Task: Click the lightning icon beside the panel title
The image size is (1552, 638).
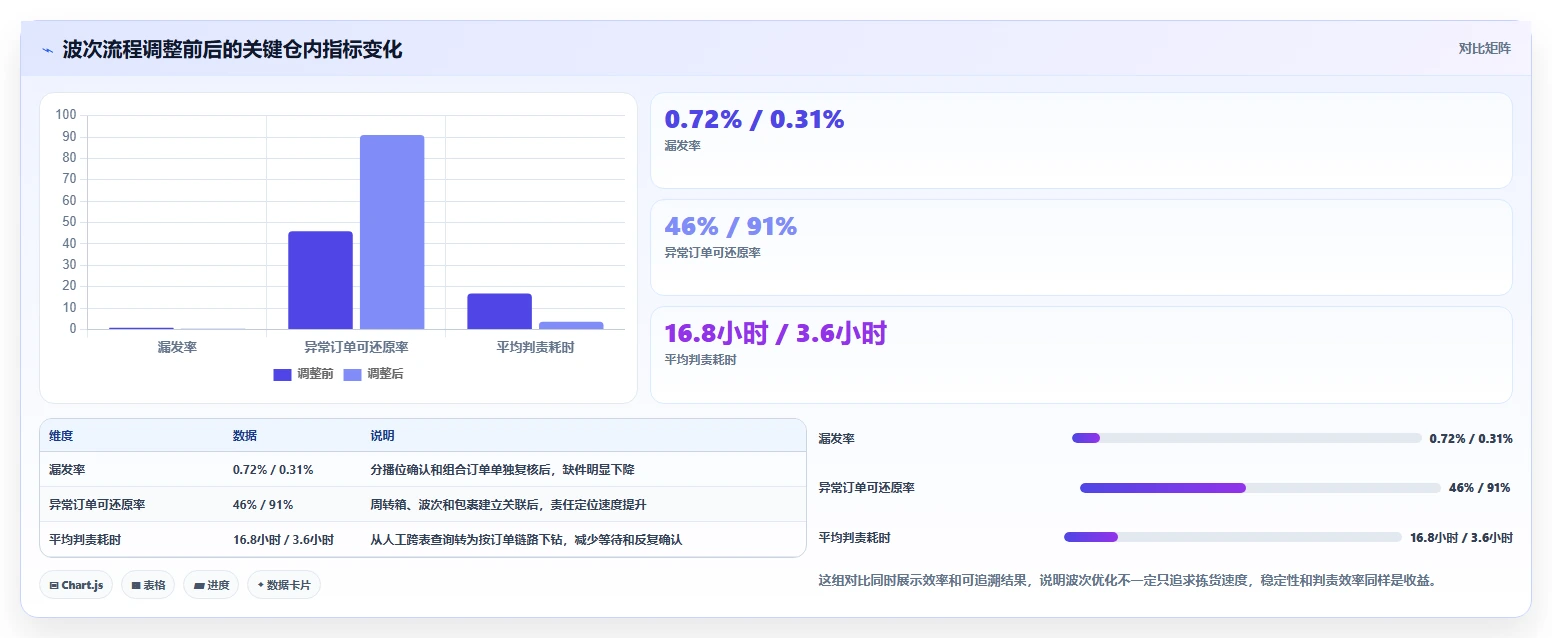Action: 48,50
